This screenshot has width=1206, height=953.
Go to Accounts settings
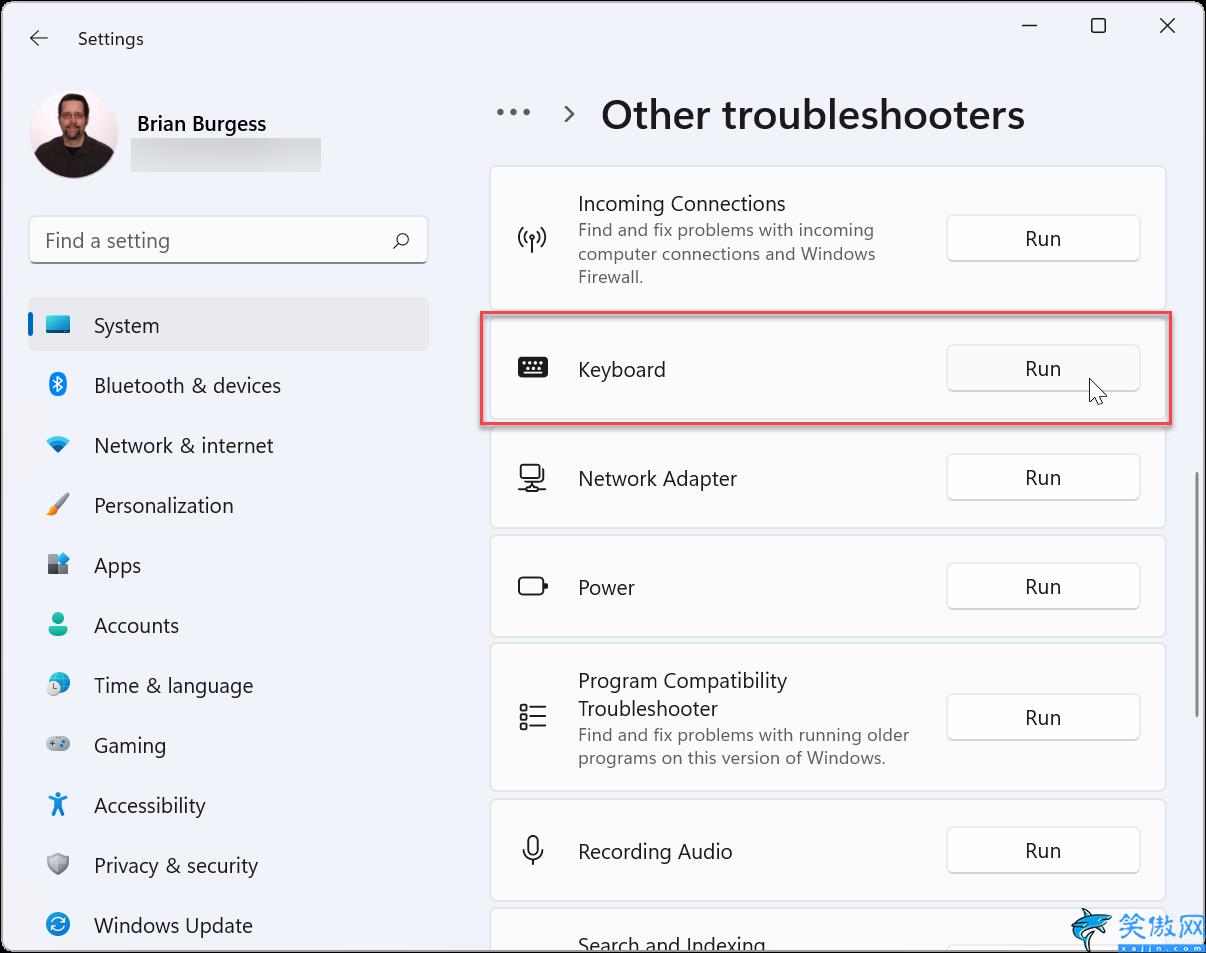[x=136, y=626]
